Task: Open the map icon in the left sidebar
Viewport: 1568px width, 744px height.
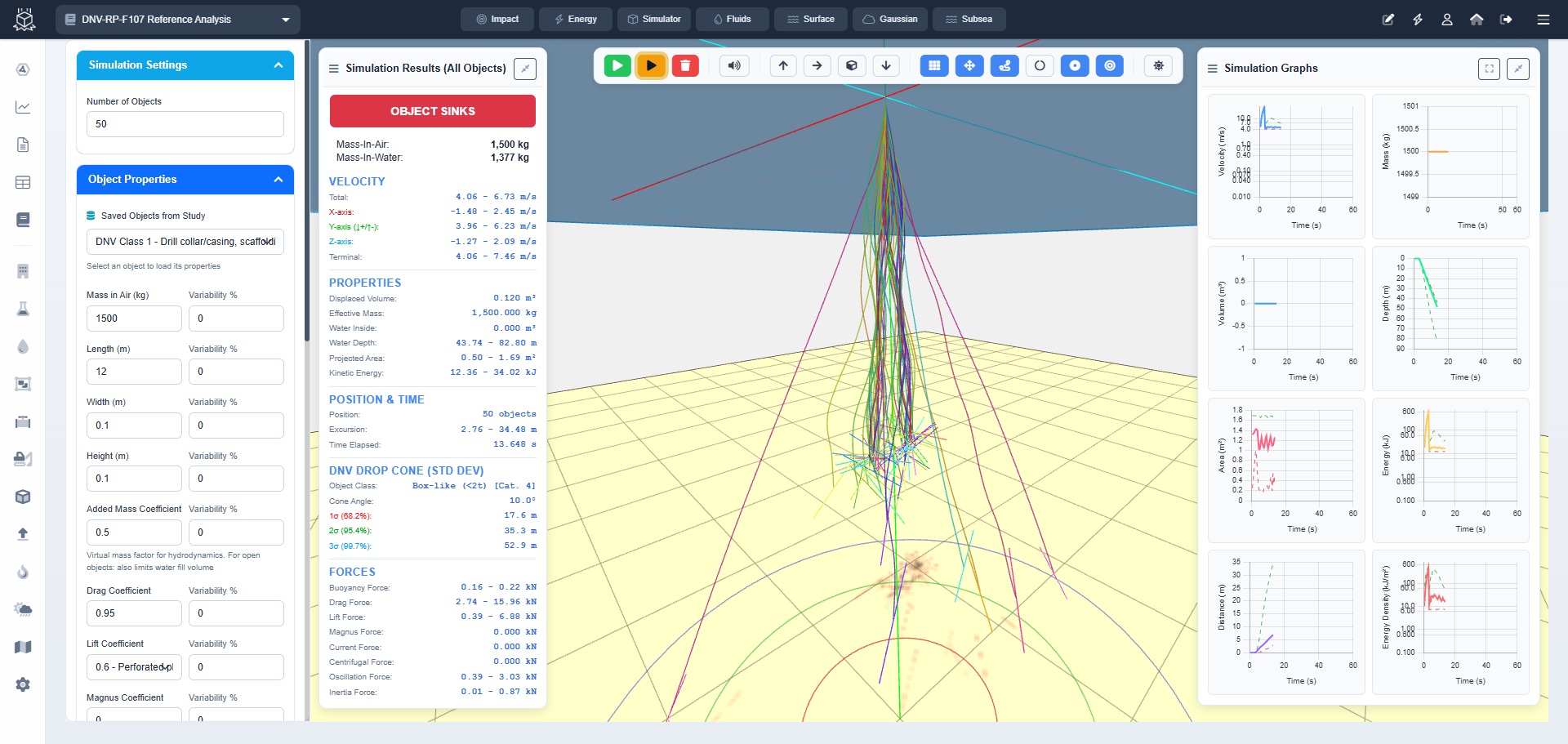Action: (x=23, y=647)
